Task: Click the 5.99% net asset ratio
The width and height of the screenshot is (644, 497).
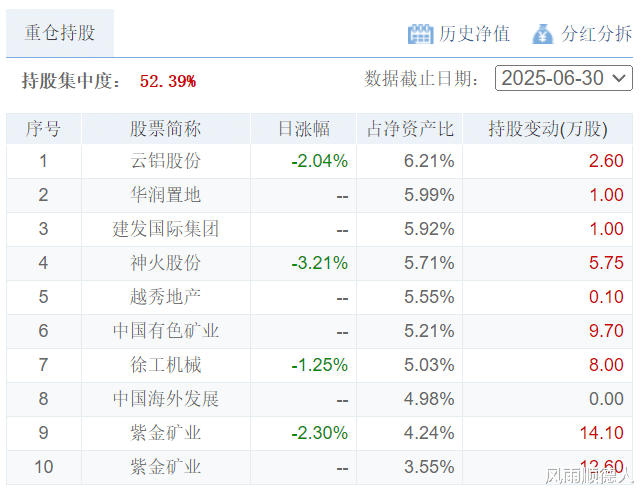Action: pos(429,195)
